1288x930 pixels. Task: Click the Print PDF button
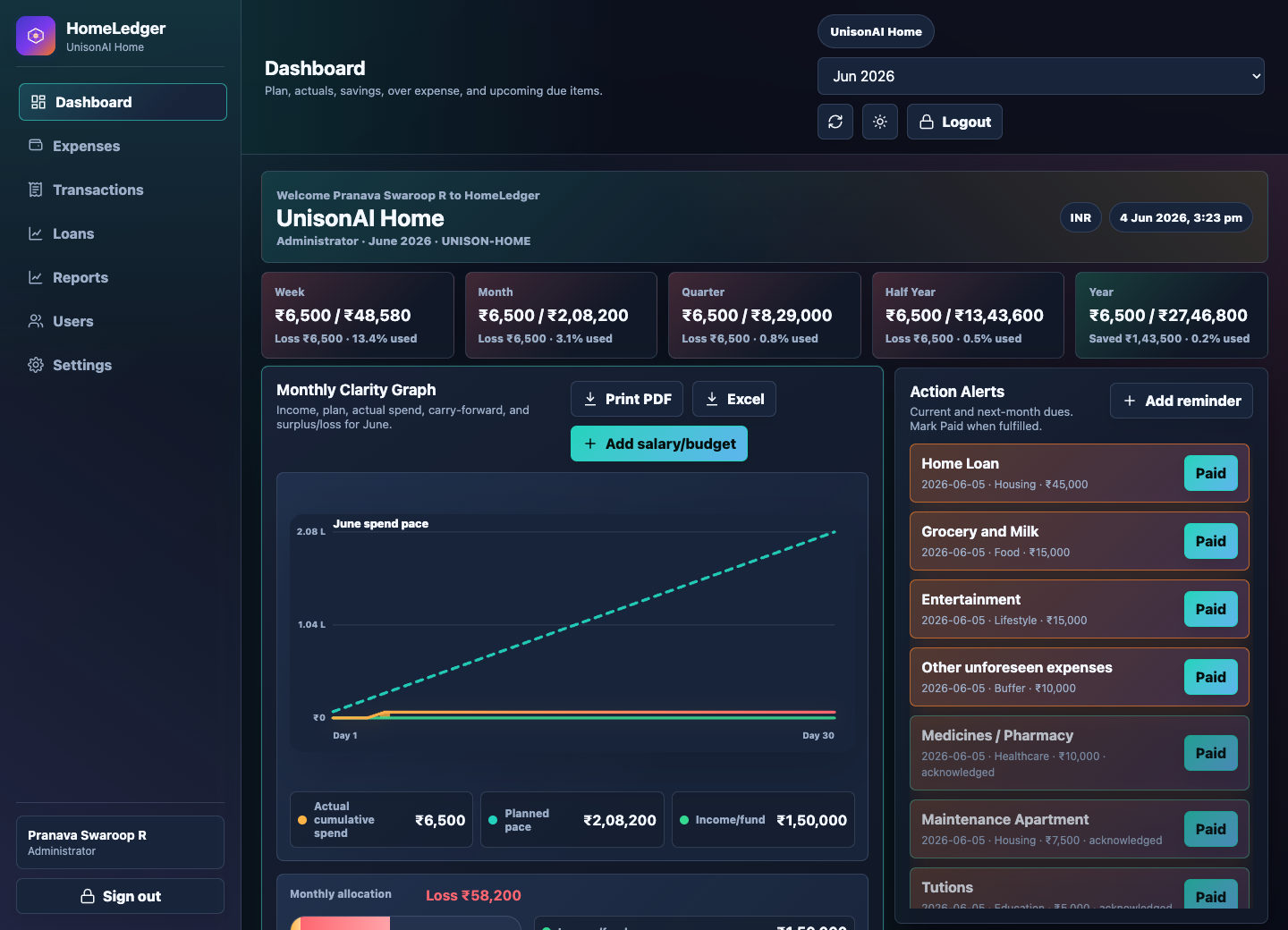tap(627, 399)
